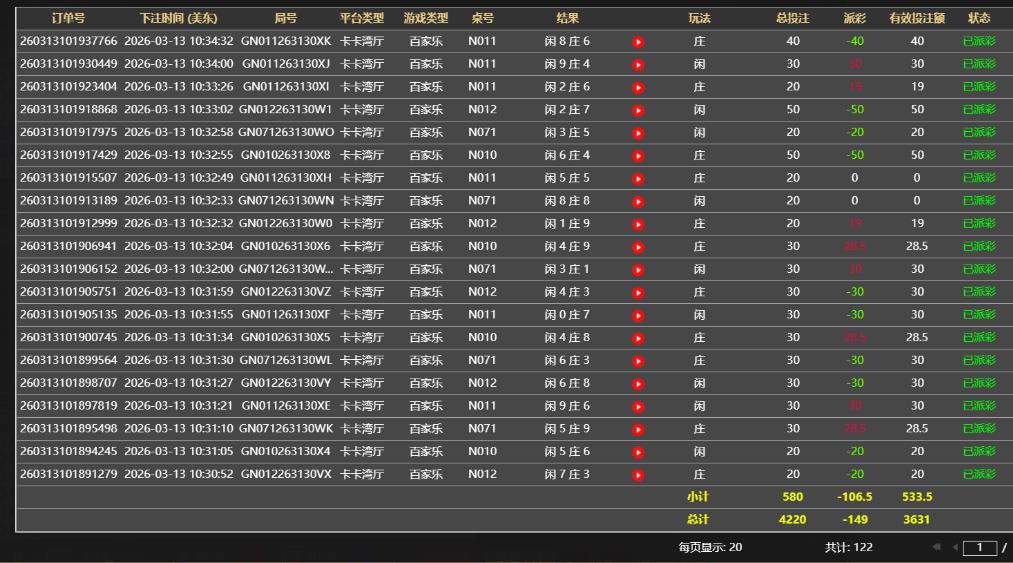
Task: Play result video for round GN010263130X6
Action: tap(638, 247)
